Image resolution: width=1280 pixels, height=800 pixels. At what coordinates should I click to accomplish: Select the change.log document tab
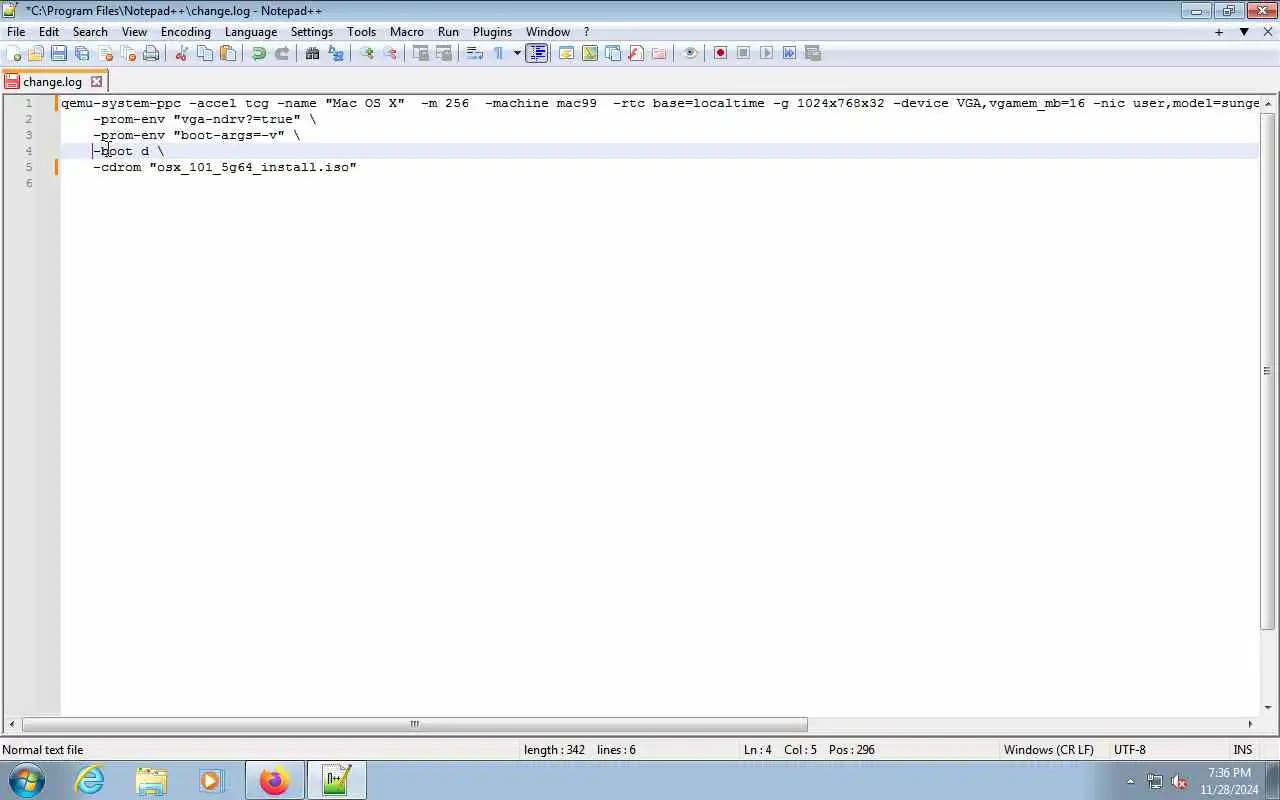(x=52, y=82)
